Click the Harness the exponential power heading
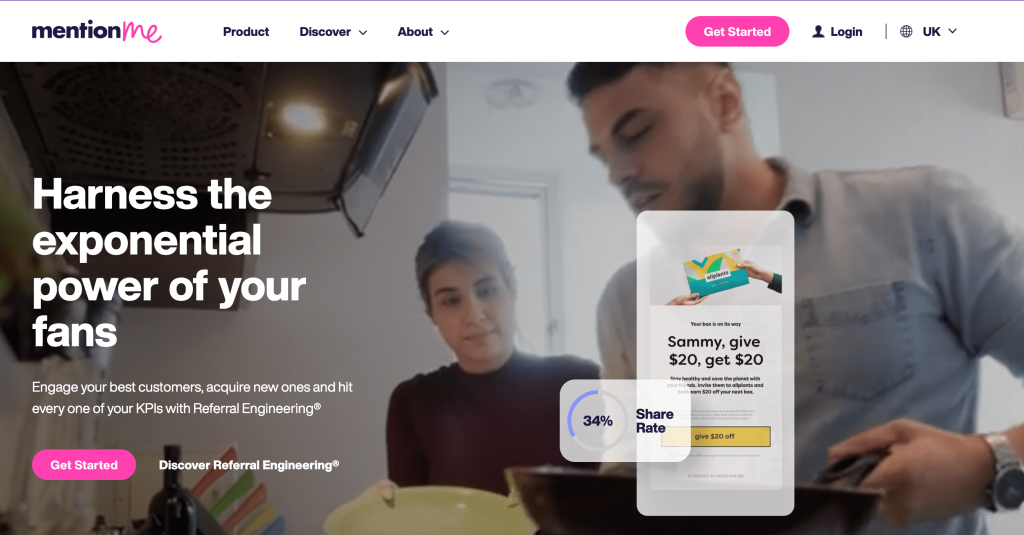 coord(169,263)
